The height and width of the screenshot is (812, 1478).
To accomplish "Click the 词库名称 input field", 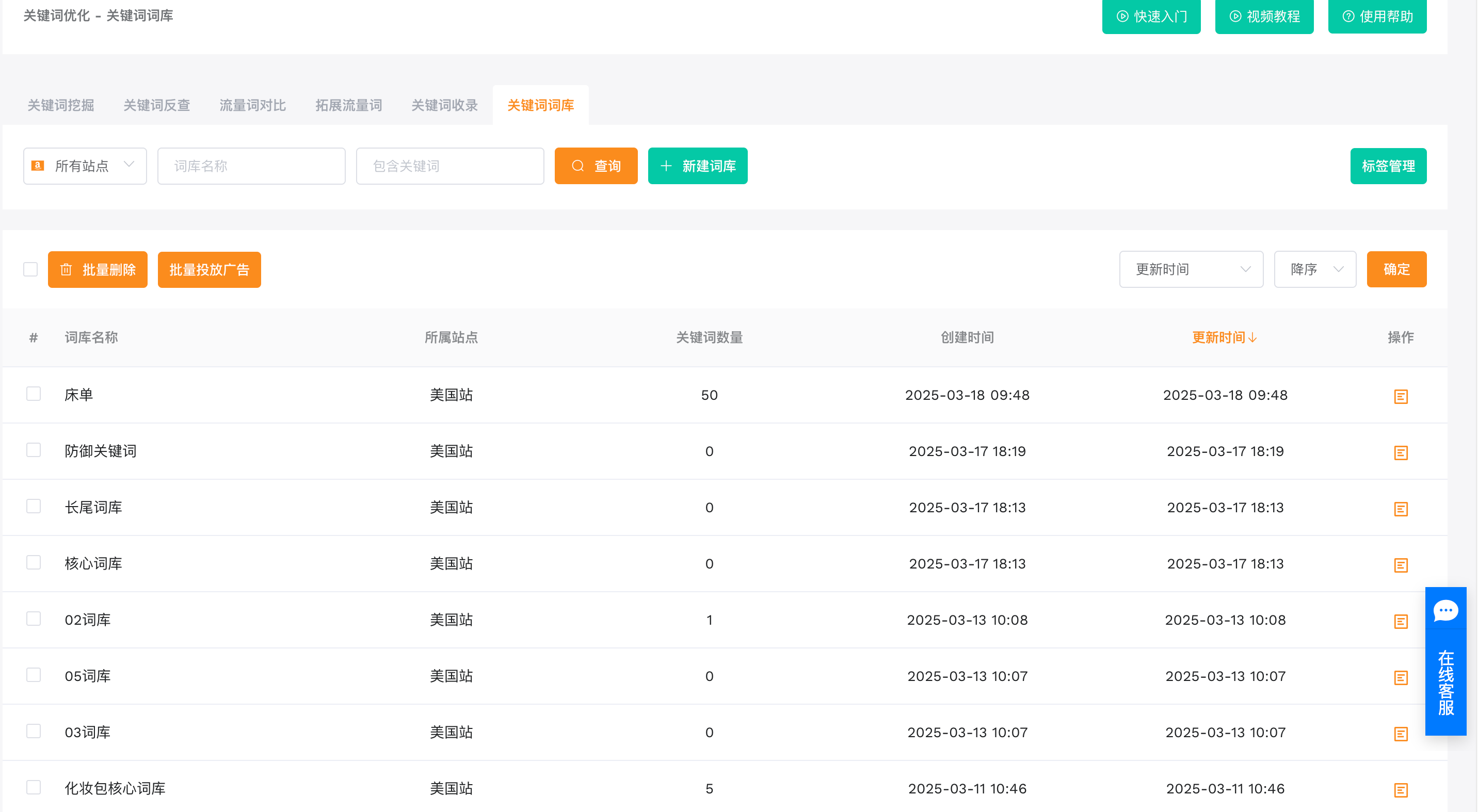I will 251,166.
